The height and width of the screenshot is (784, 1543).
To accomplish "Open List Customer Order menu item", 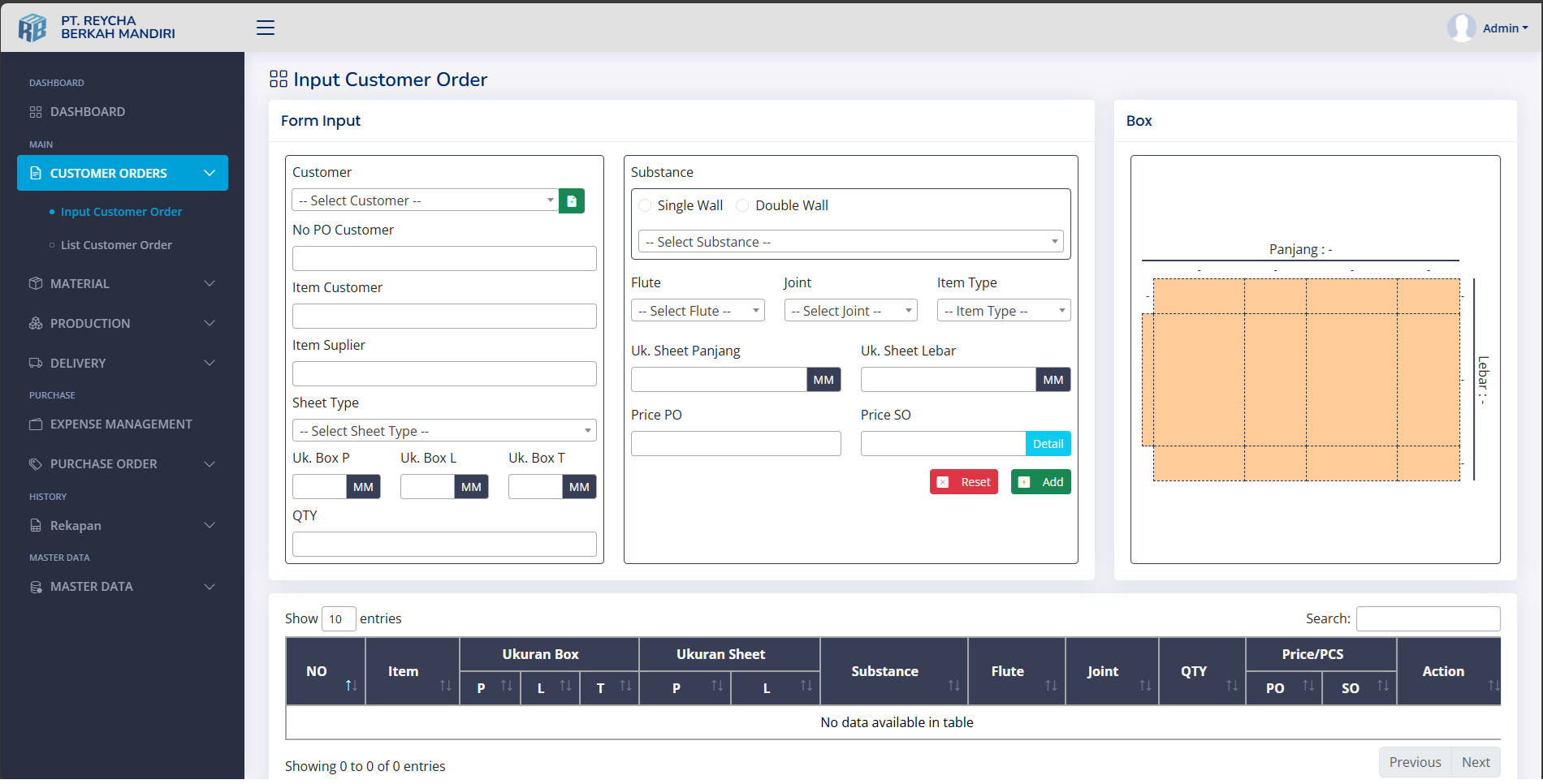I will click(x=116, y=245).
